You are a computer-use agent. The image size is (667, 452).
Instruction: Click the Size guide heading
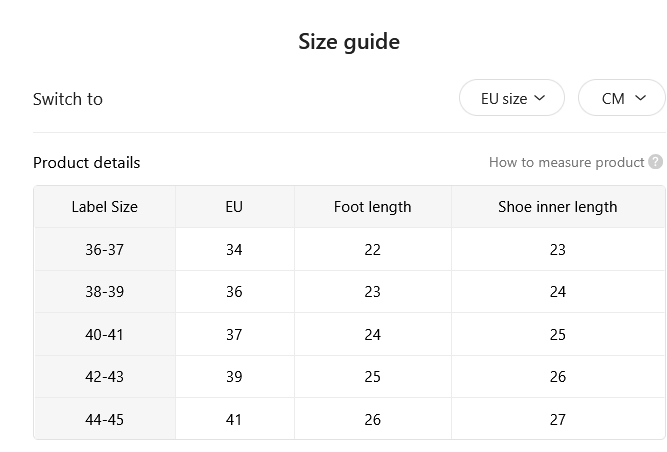click(349, 42)
